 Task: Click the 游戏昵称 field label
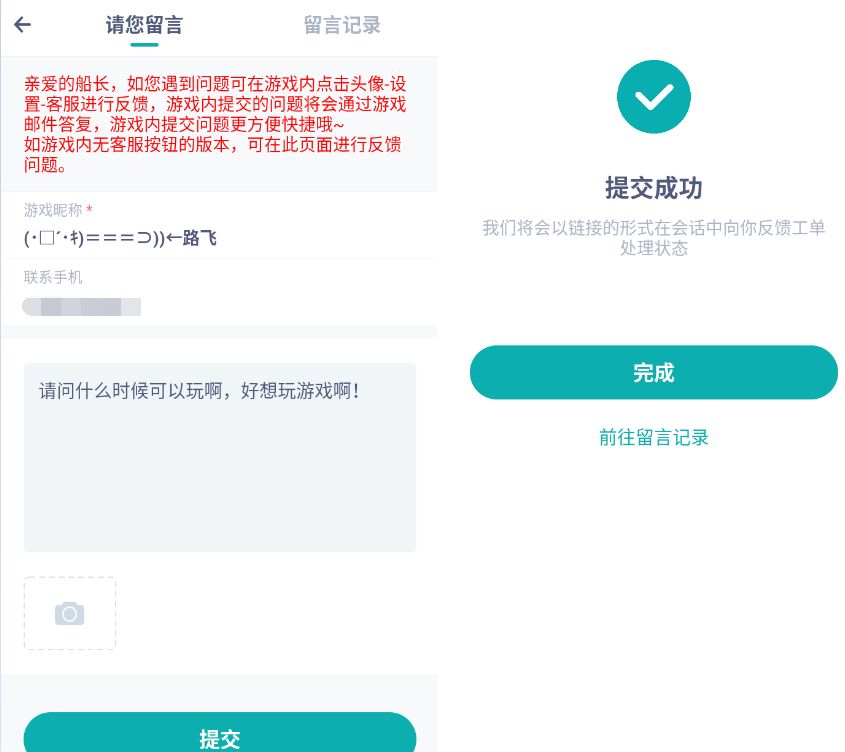53,210
